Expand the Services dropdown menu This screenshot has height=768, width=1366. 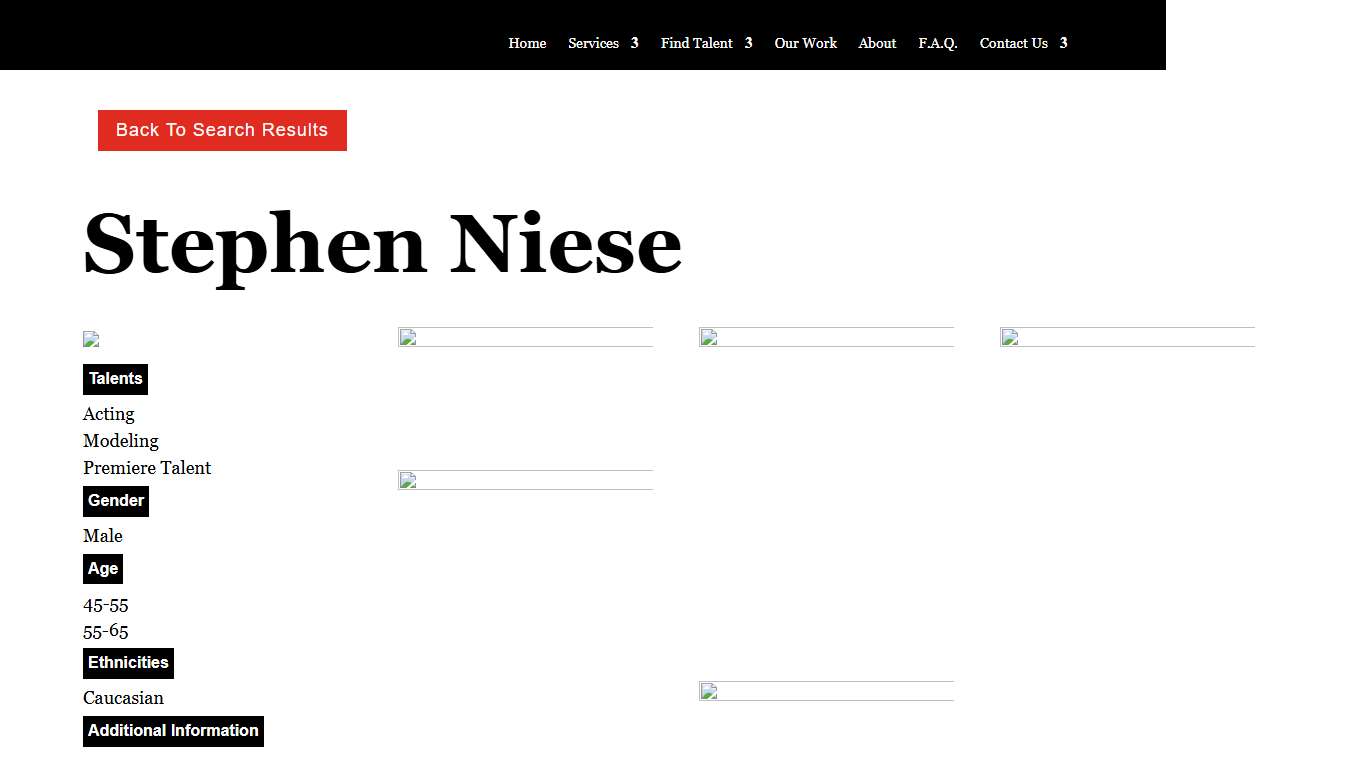(594, 43)
